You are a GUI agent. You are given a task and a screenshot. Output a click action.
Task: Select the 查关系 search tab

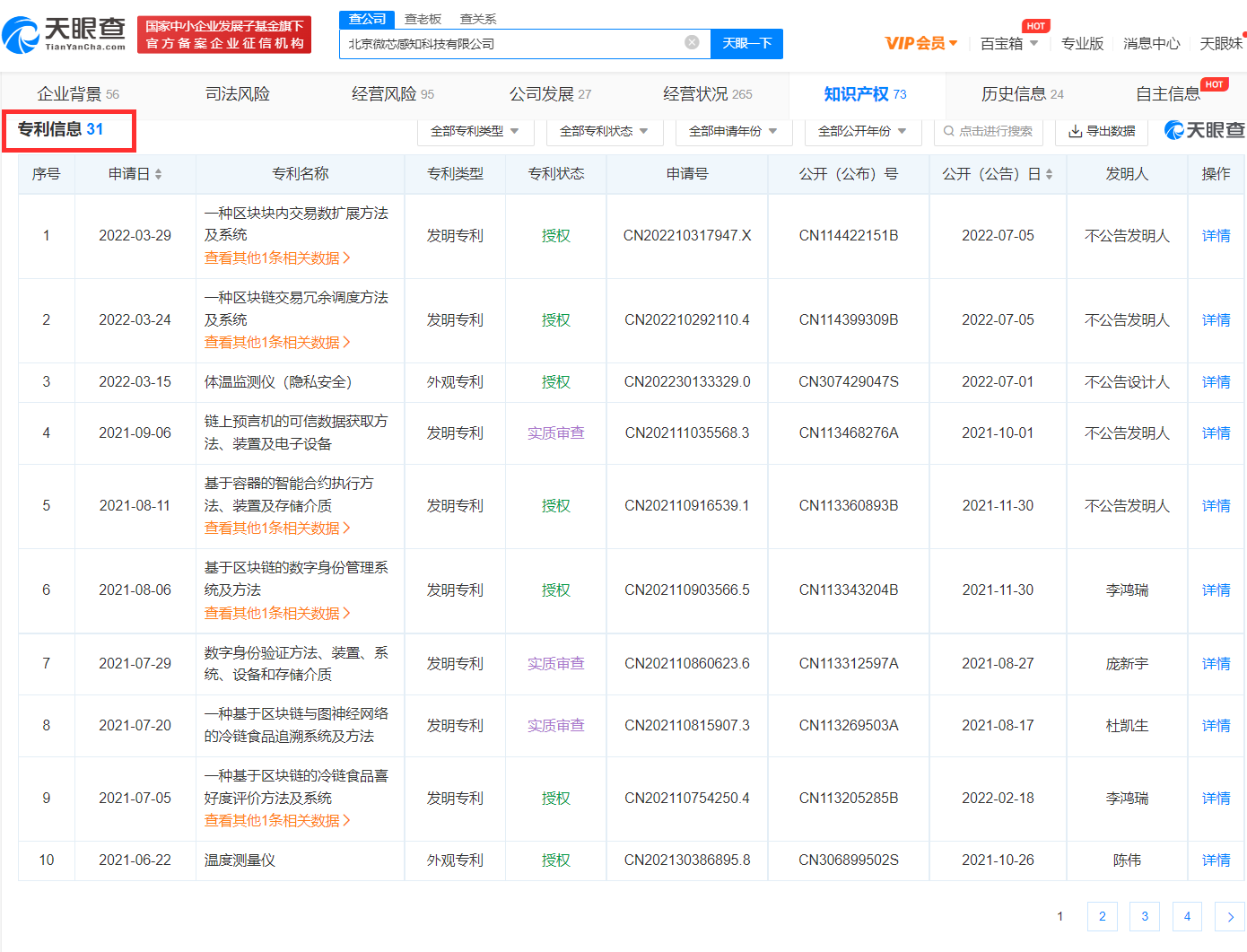coord(478,19)
